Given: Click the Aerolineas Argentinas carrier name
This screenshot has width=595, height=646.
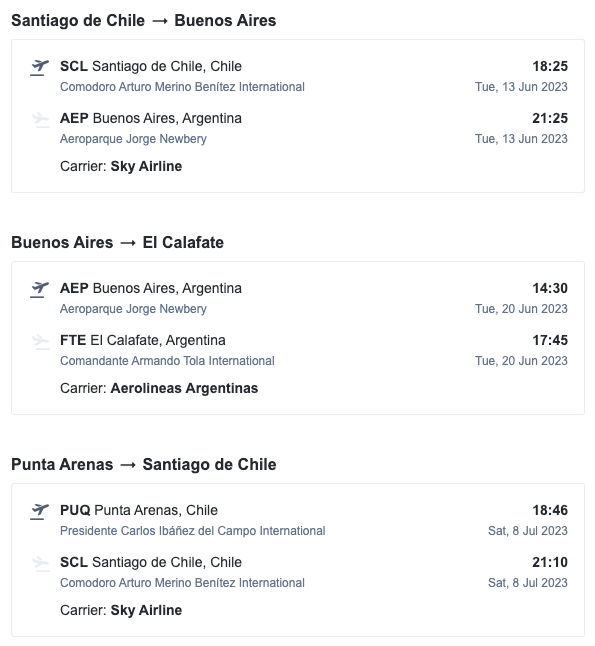Looking at the screenshot, I should pyautogui.click(x=184, y=389).
